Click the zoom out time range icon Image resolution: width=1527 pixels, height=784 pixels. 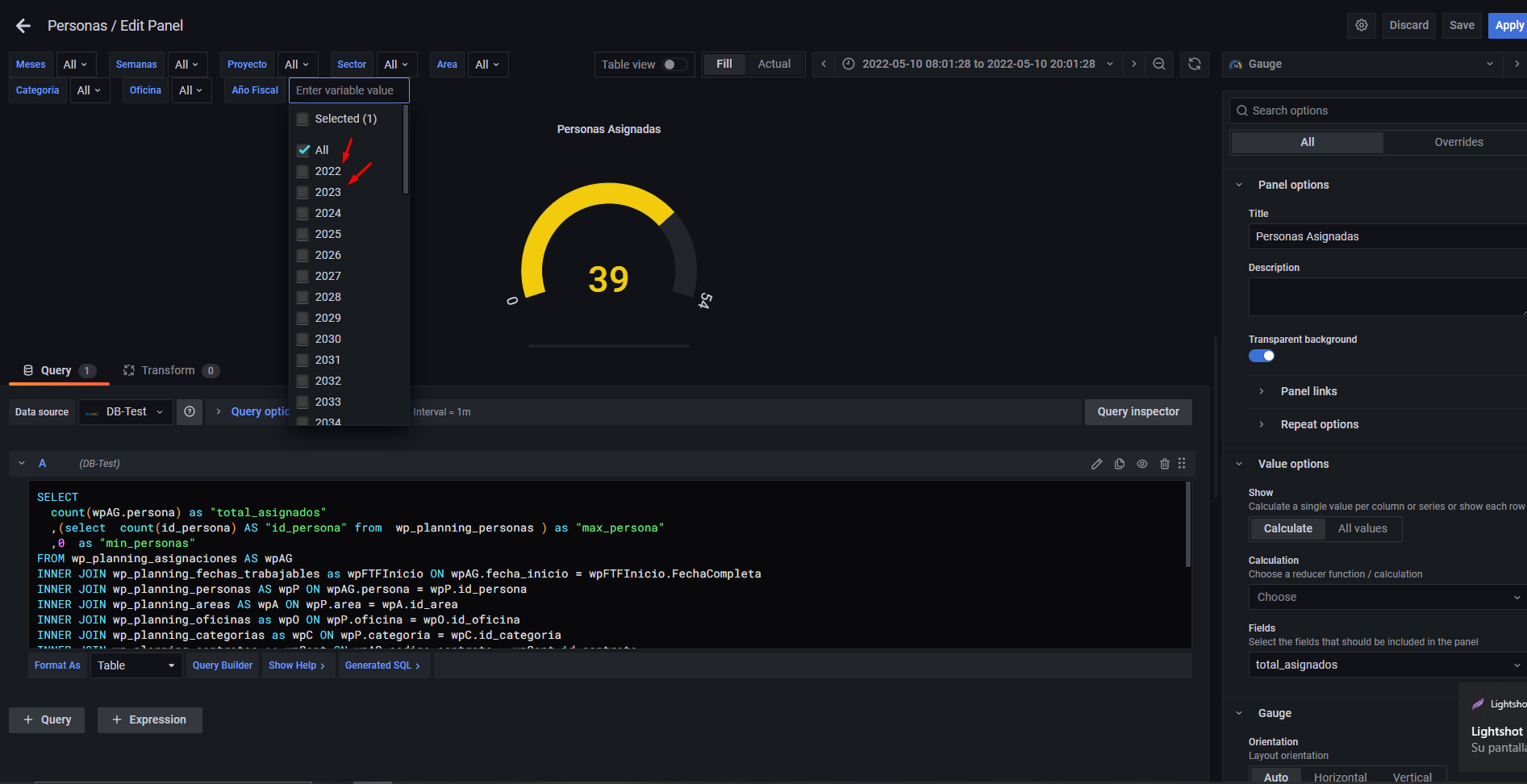(x=1158, y=65)
